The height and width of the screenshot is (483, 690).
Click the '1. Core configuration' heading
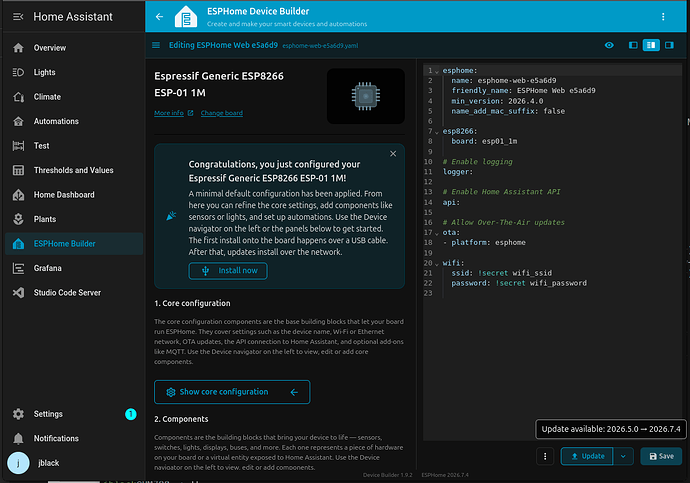point(192,303)
